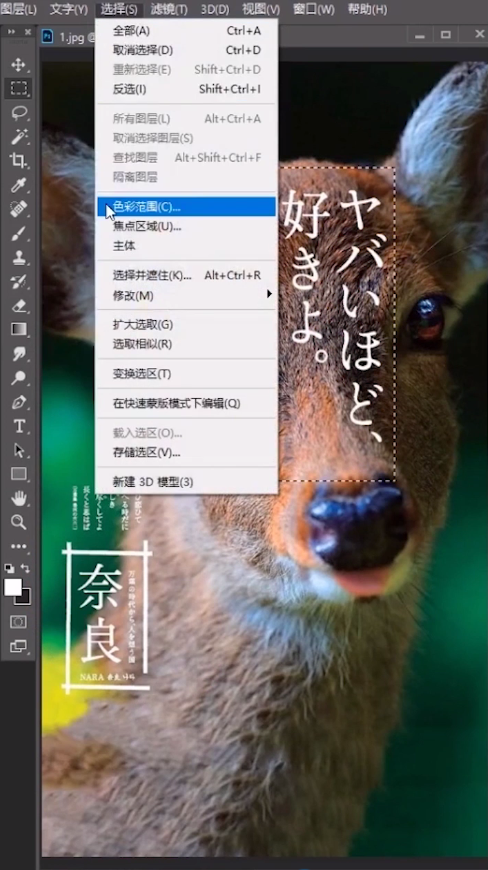Choose 变换选区(T) menu entry
This screenshot has height=870, width=488.
pyautogui.click(x=186, y=373)
